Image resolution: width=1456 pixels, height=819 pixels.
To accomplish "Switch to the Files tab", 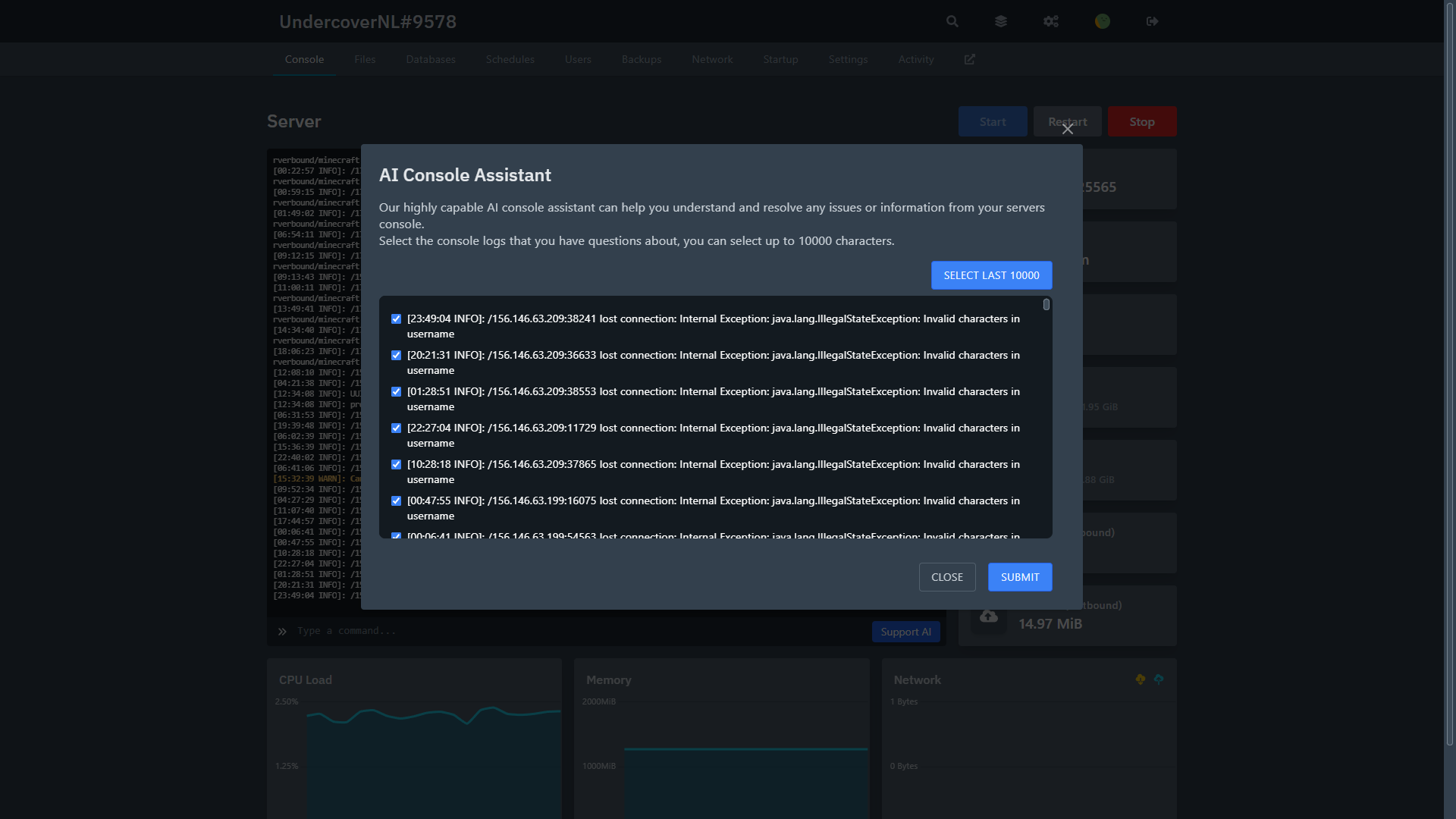I will [365, 59].
